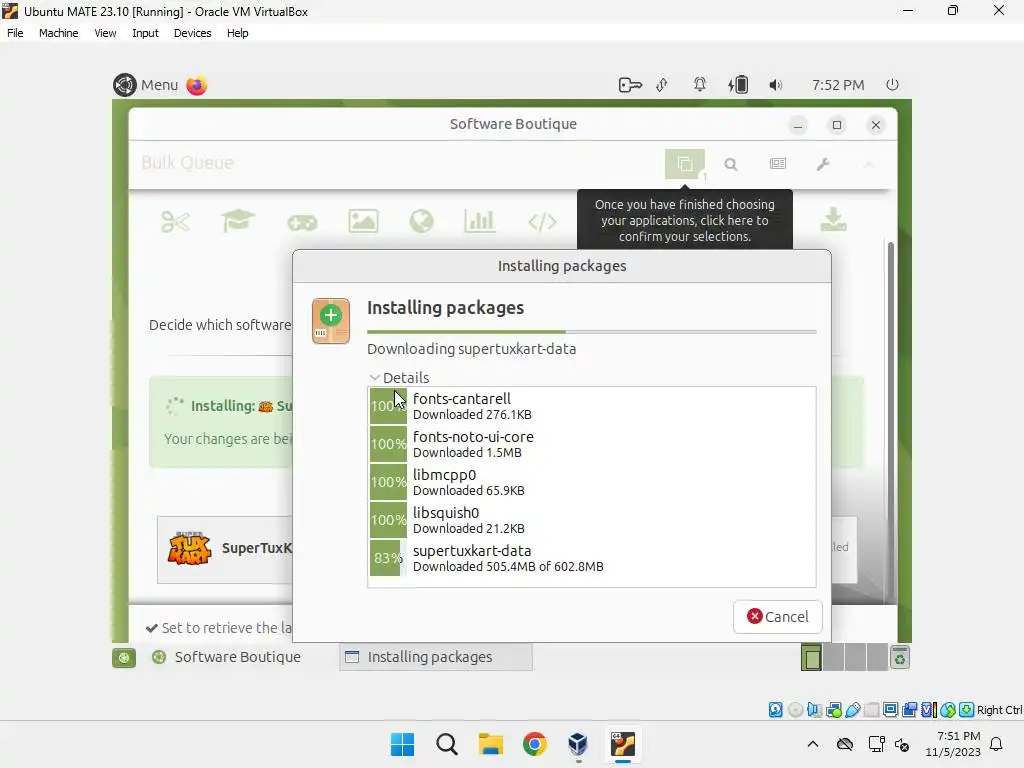This screenshot has width=1024, height=768.
Task: Open Windows Start menu
Action: coord(402,744)
